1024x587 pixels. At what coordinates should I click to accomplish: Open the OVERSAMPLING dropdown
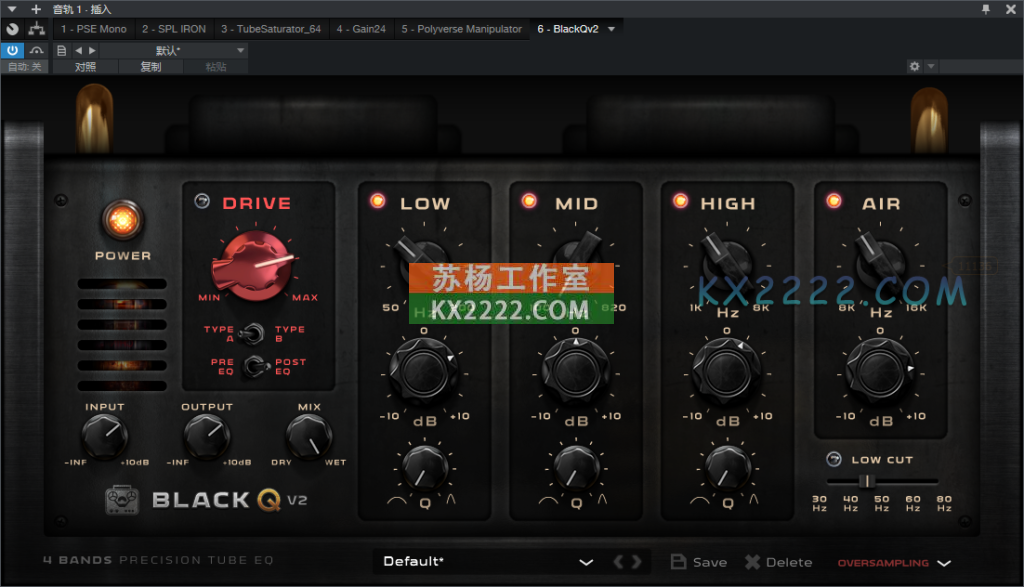pyautogui.click(x=894, y=562)
